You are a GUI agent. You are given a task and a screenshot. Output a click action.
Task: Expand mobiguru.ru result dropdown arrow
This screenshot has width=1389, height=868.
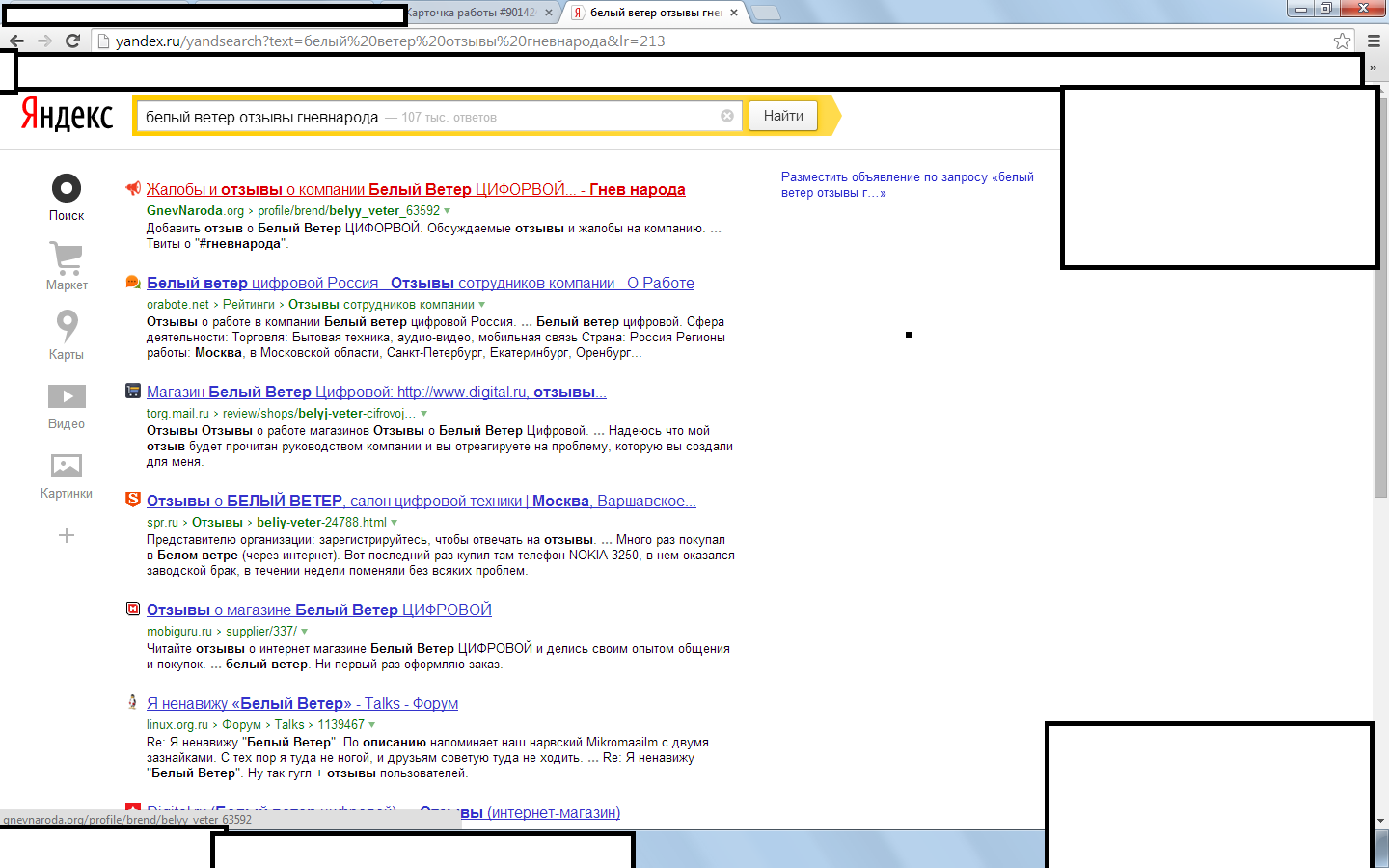(305, 632)
